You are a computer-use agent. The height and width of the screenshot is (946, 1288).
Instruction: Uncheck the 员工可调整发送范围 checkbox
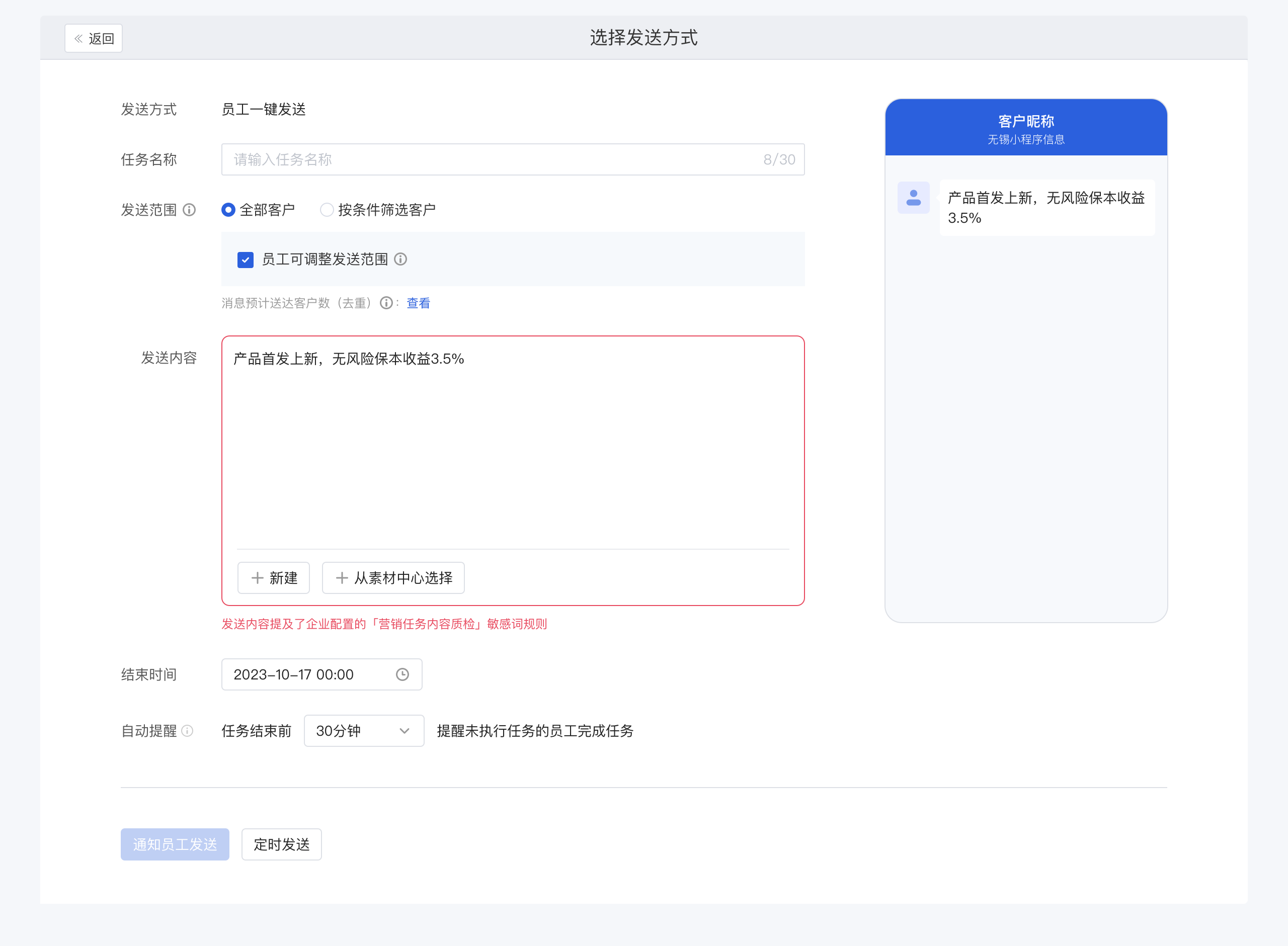tap(246, 260)
